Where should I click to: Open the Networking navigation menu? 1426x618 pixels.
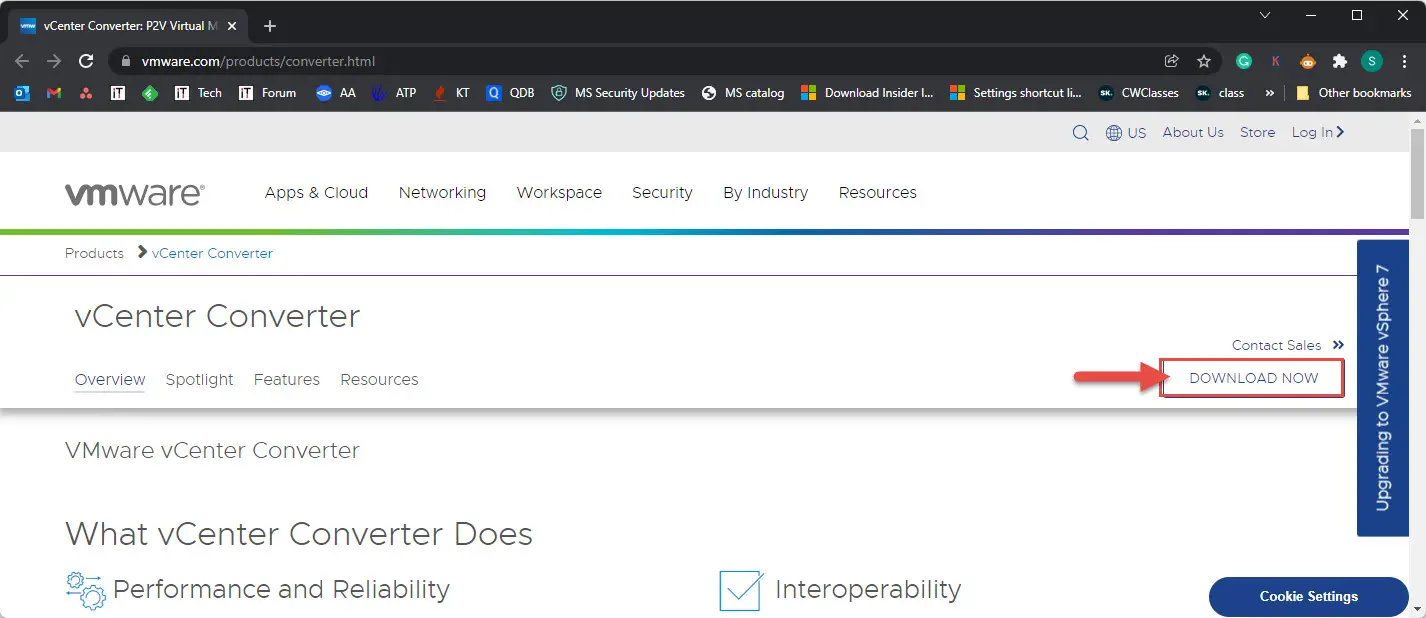pos(442,192)
